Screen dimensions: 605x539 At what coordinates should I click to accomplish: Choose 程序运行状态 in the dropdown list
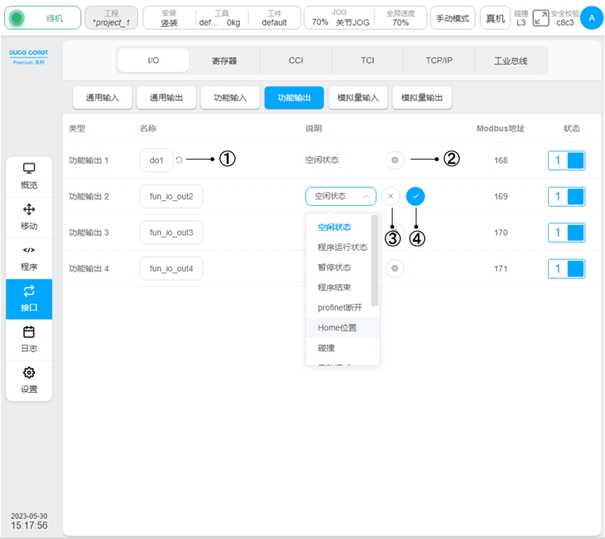click(342, 247)
